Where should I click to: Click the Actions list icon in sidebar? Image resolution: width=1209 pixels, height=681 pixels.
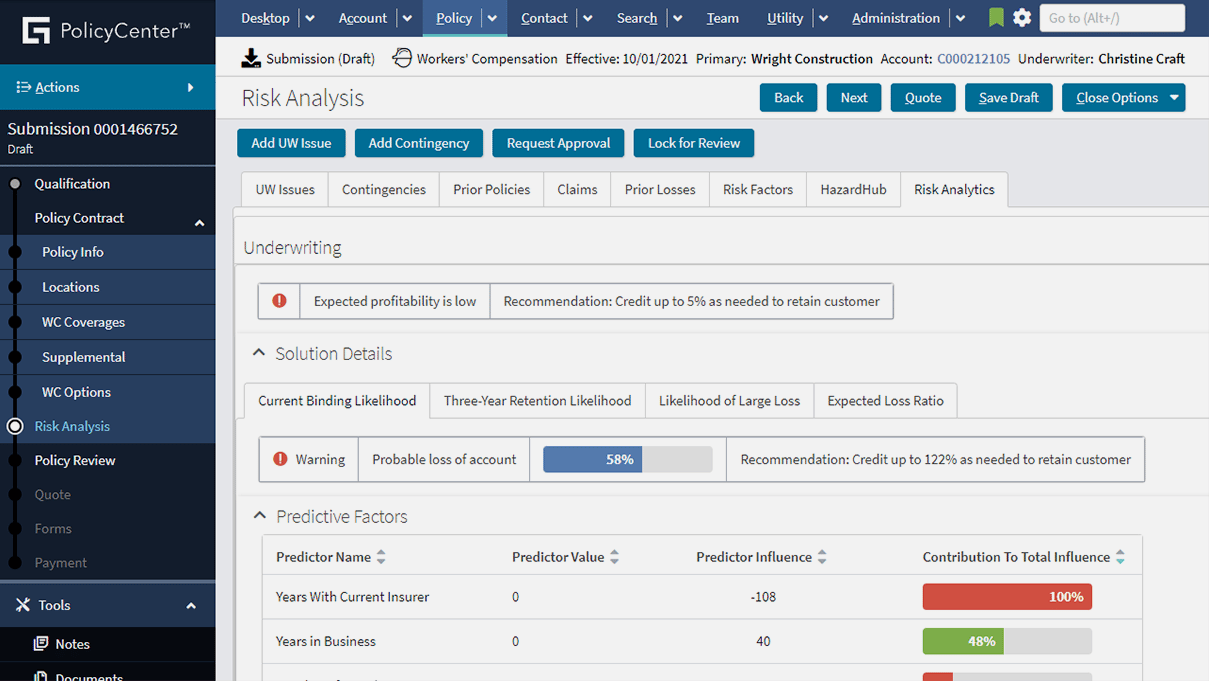tap(25, 87)
